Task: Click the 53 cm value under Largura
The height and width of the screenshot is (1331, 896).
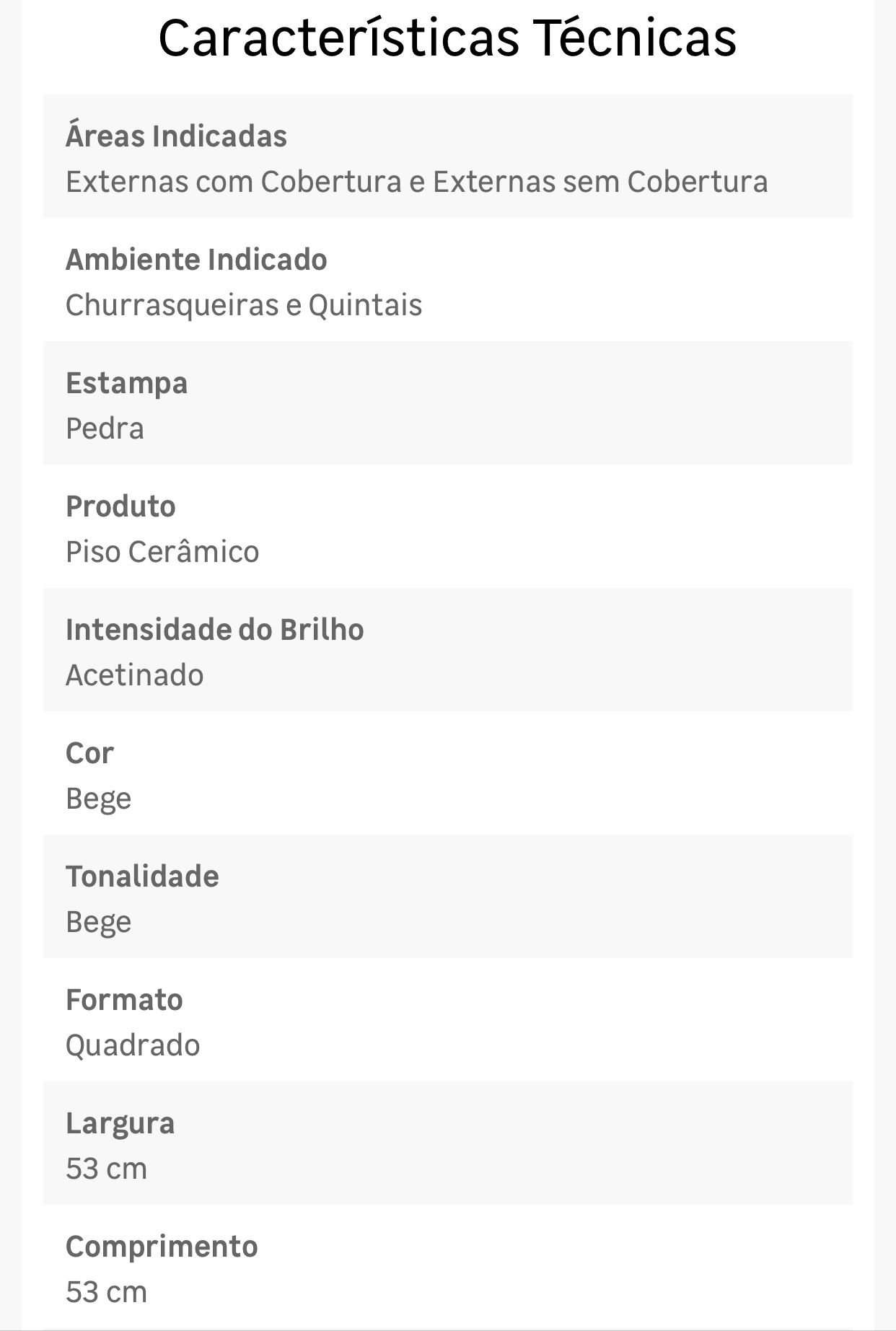Action: [x=106, y=1169]
